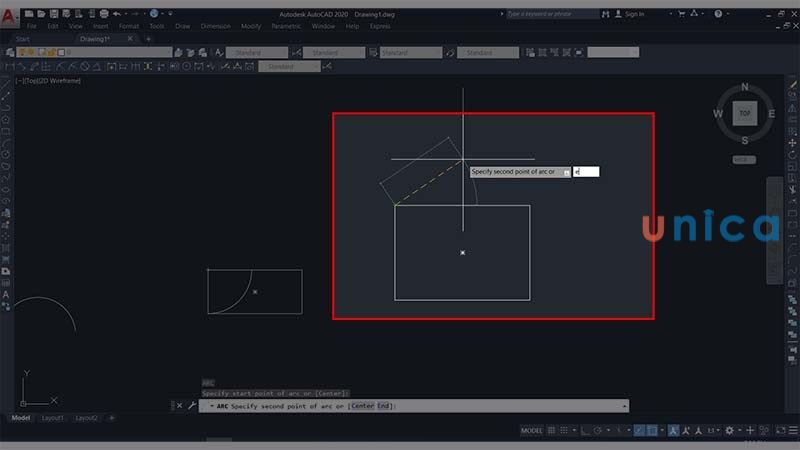This screenshot has height=450, width=800.
Task: Toggle grid display in status bar
Action: point(552,430)
